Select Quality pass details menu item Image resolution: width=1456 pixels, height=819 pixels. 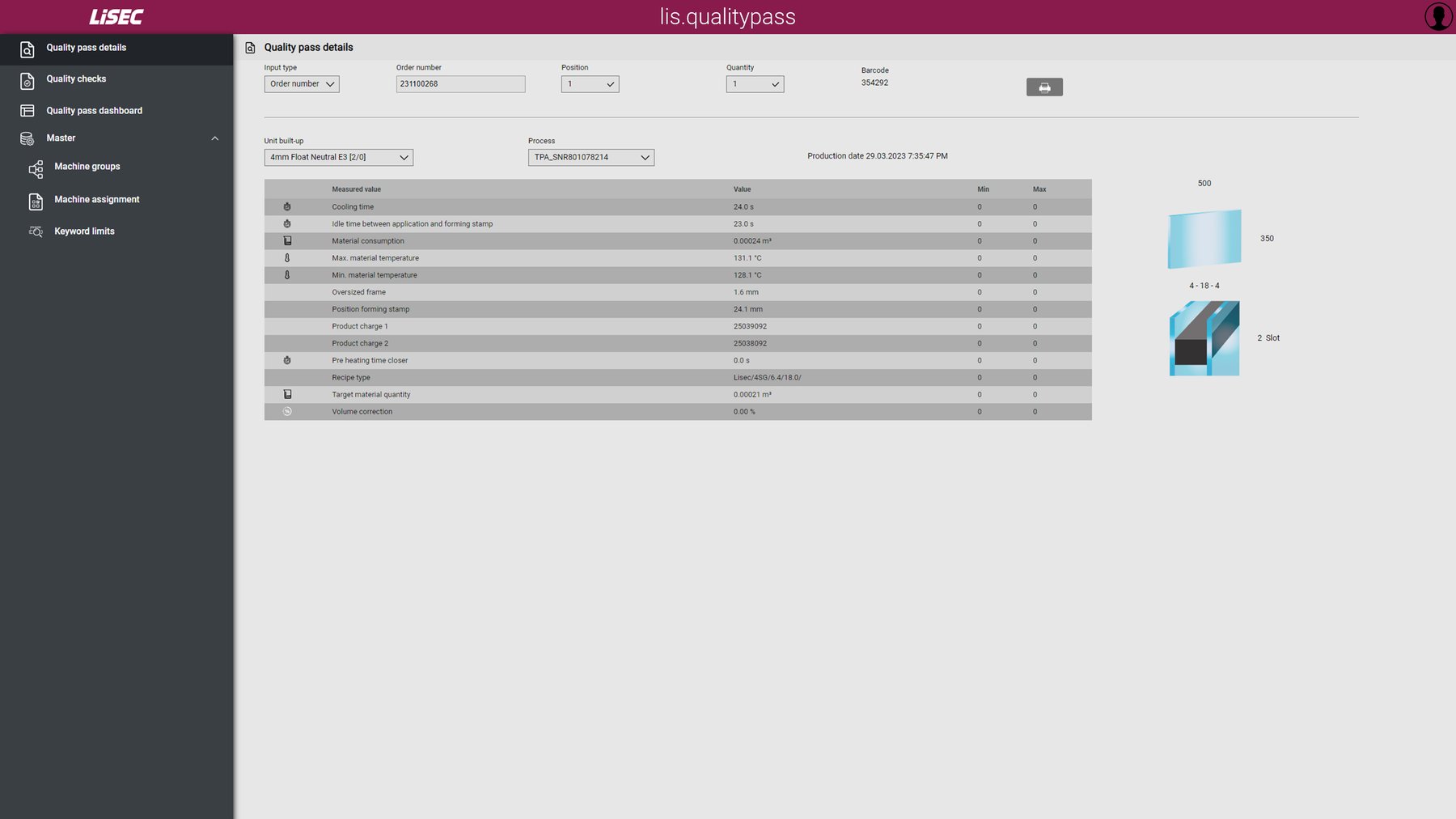click(87, 48)
